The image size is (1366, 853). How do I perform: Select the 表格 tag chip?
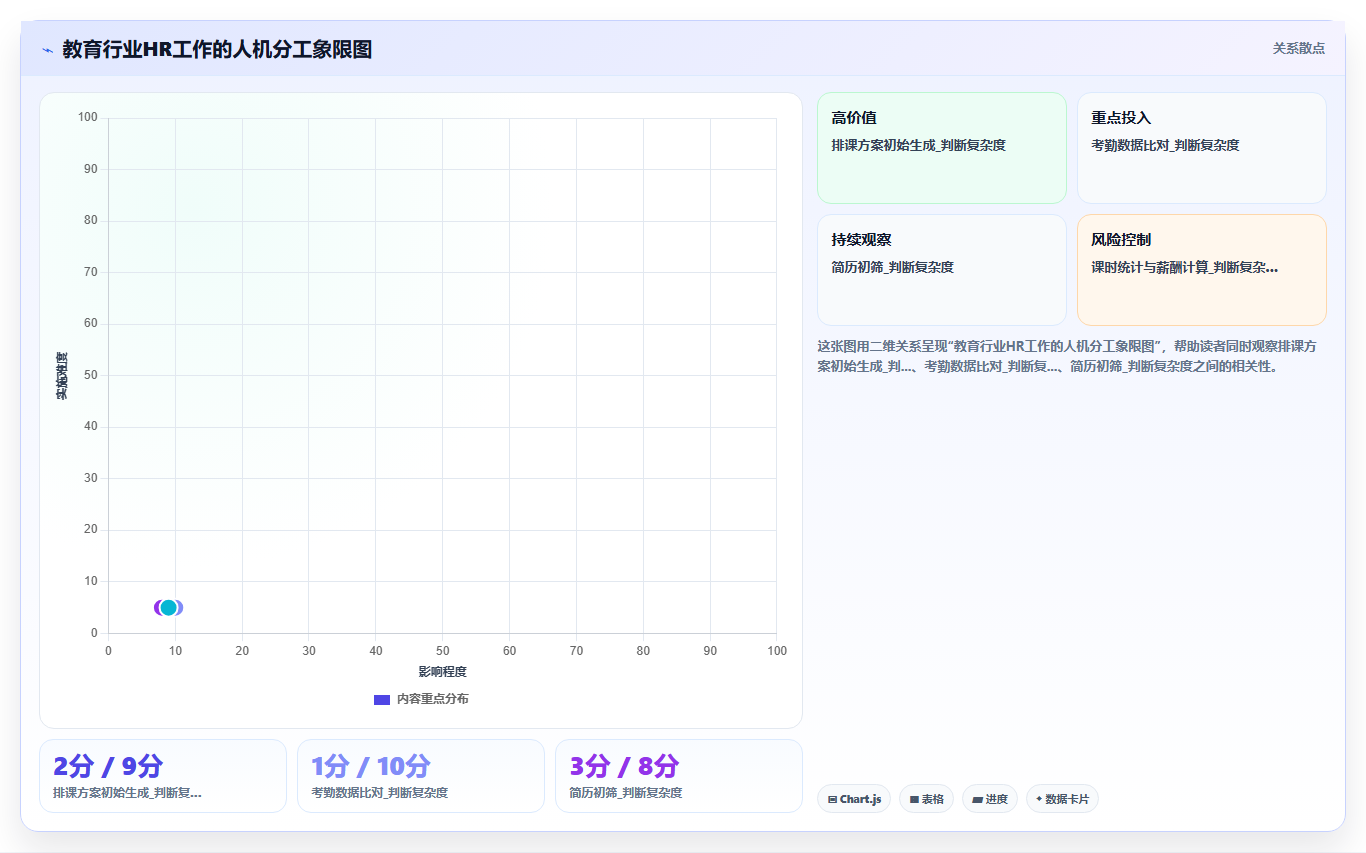point(926,799)
